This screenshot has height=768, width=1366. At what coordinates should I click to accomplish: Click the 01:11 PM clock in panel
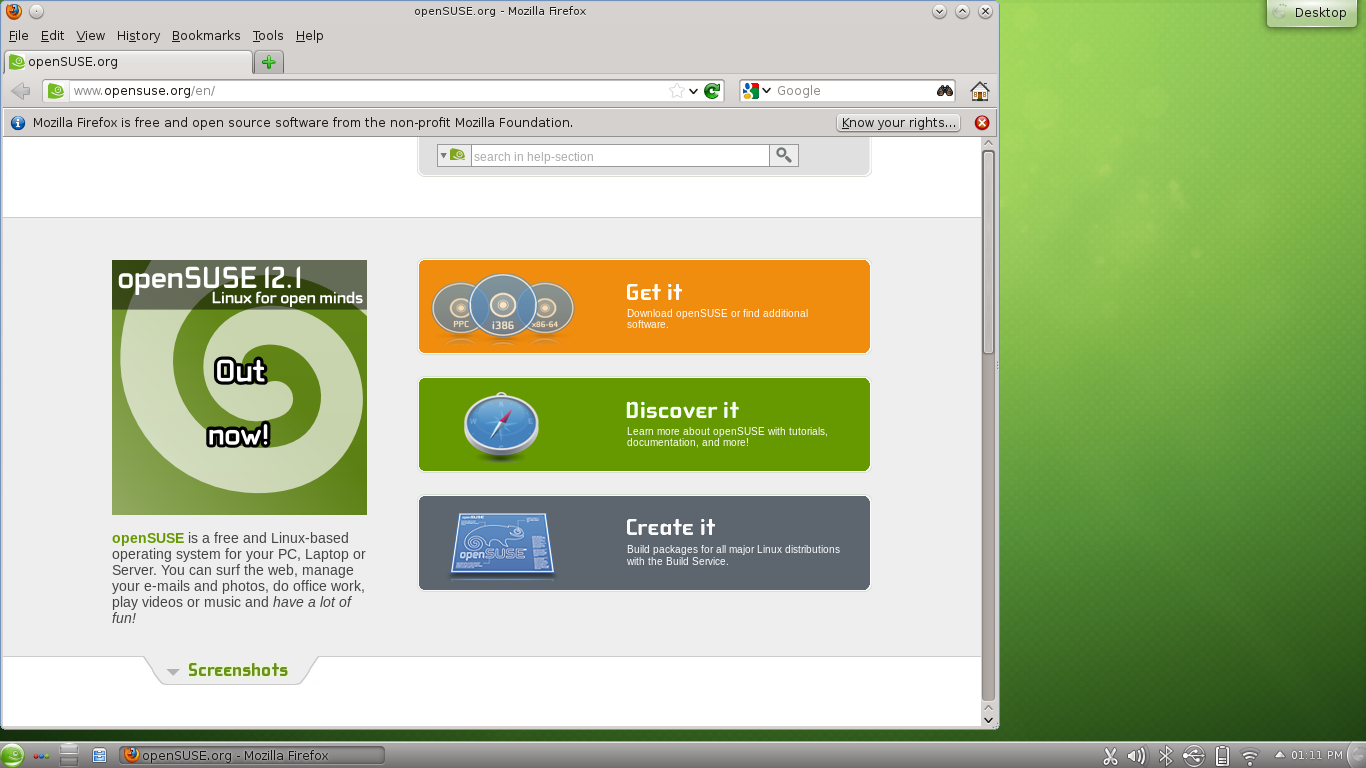pyautogui.click(x=1317, y=755)
